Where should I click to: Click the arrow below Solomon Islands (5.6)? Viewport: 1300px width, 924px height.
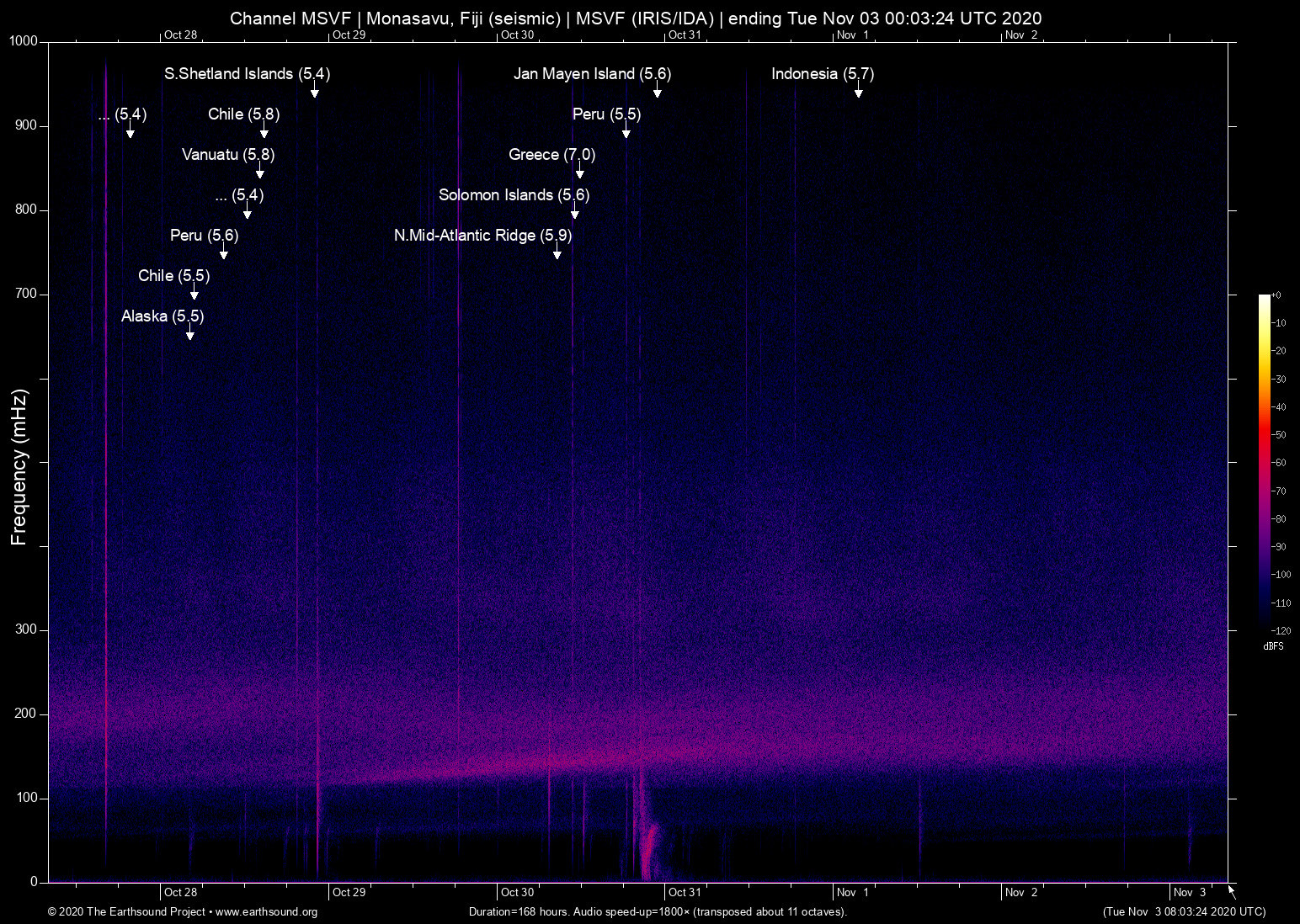pyautogui.click(x=575, y=214)
